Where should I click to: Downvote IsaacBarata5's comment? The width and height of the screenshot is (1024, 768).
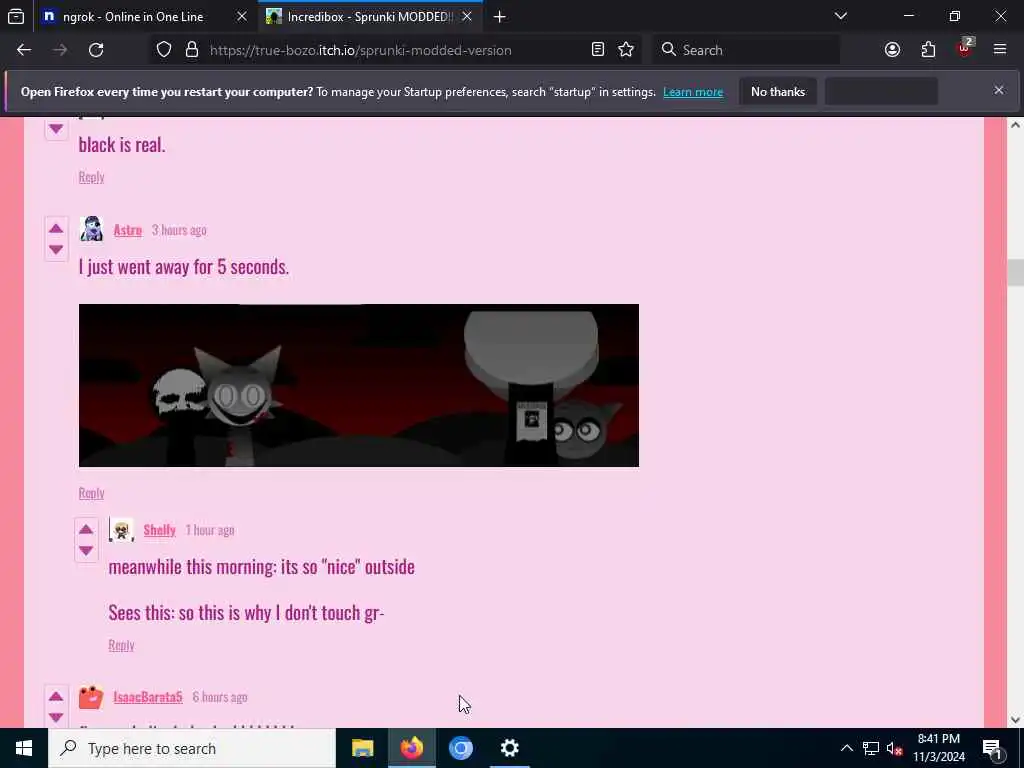click(56, 717)
